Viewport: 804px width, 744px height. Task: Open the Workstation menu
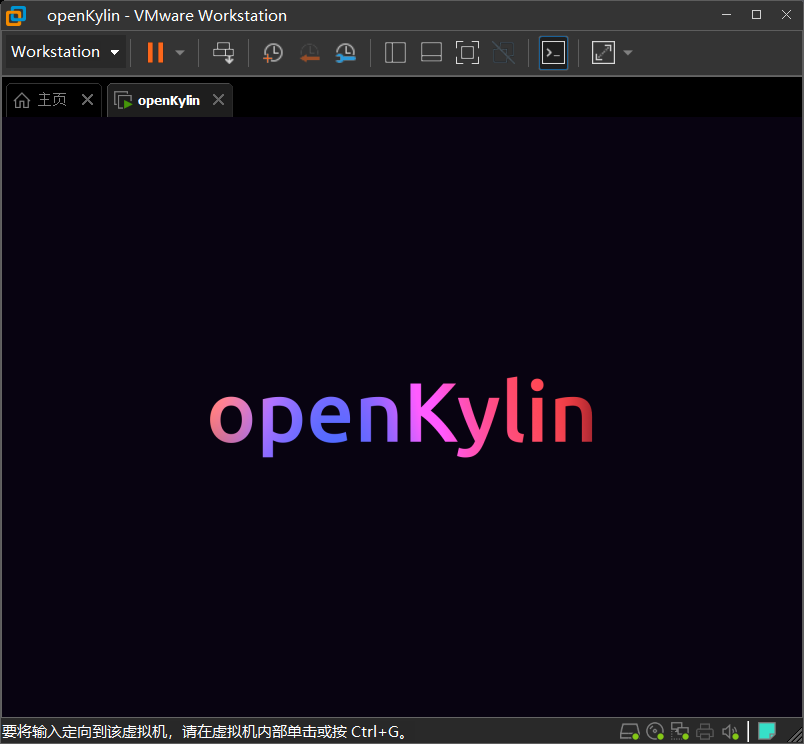coord(66,52)
